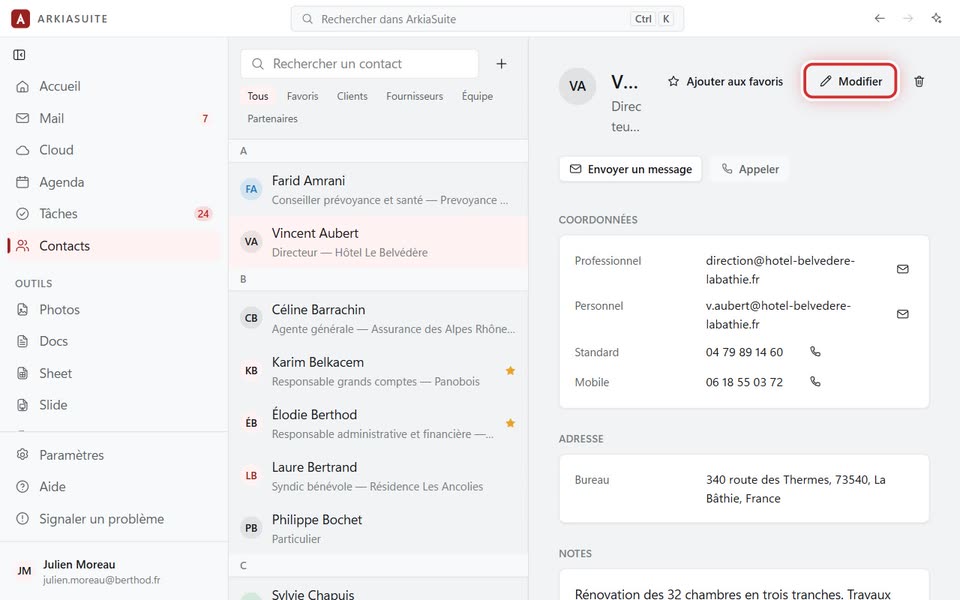Screen dimensions: 960x600
Task: Email the Personnel address via envelope icon
Action: (x=902, y=314)
